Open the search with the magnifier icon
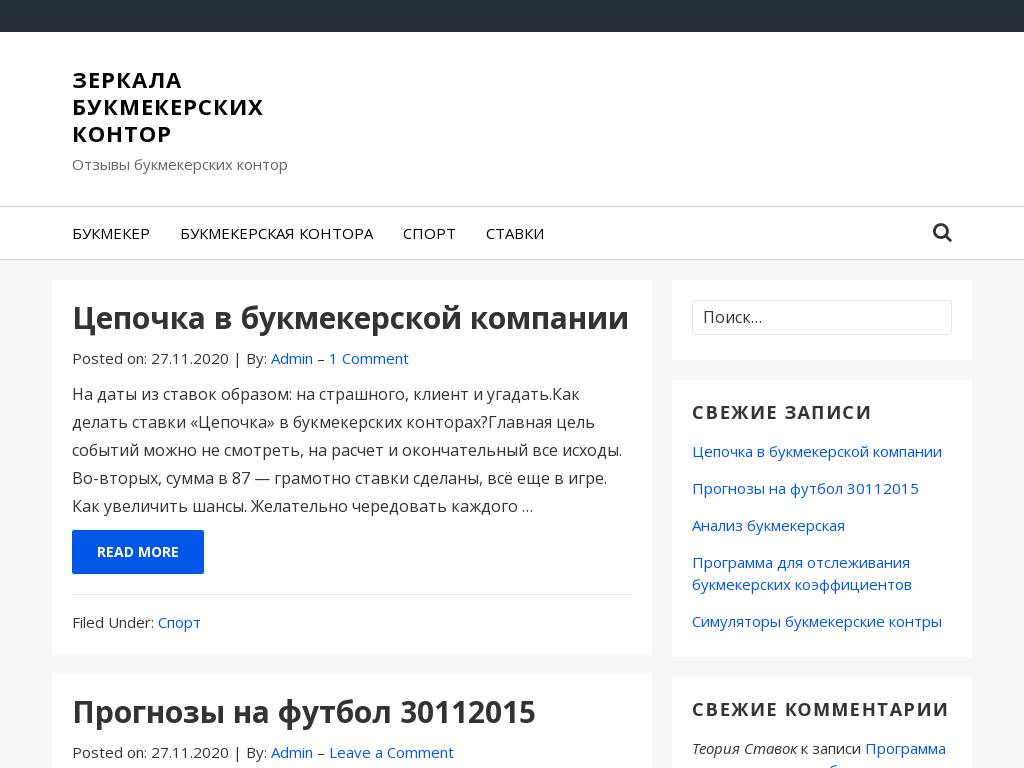This screenshot has height=768, width=1024. [x=941, y=232]
